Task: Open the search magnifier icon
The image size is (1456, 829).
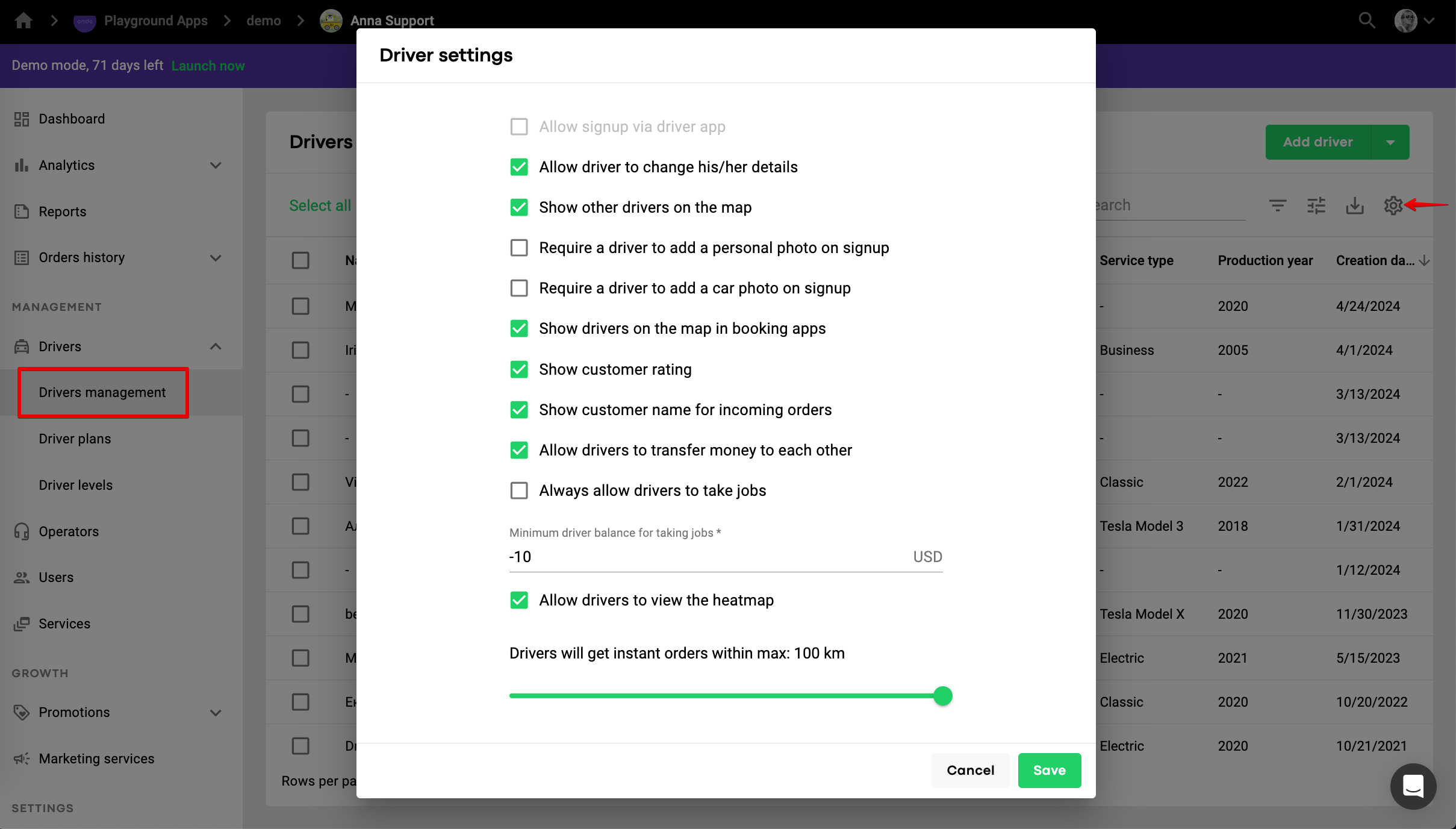Action: tap(1366, 20)
